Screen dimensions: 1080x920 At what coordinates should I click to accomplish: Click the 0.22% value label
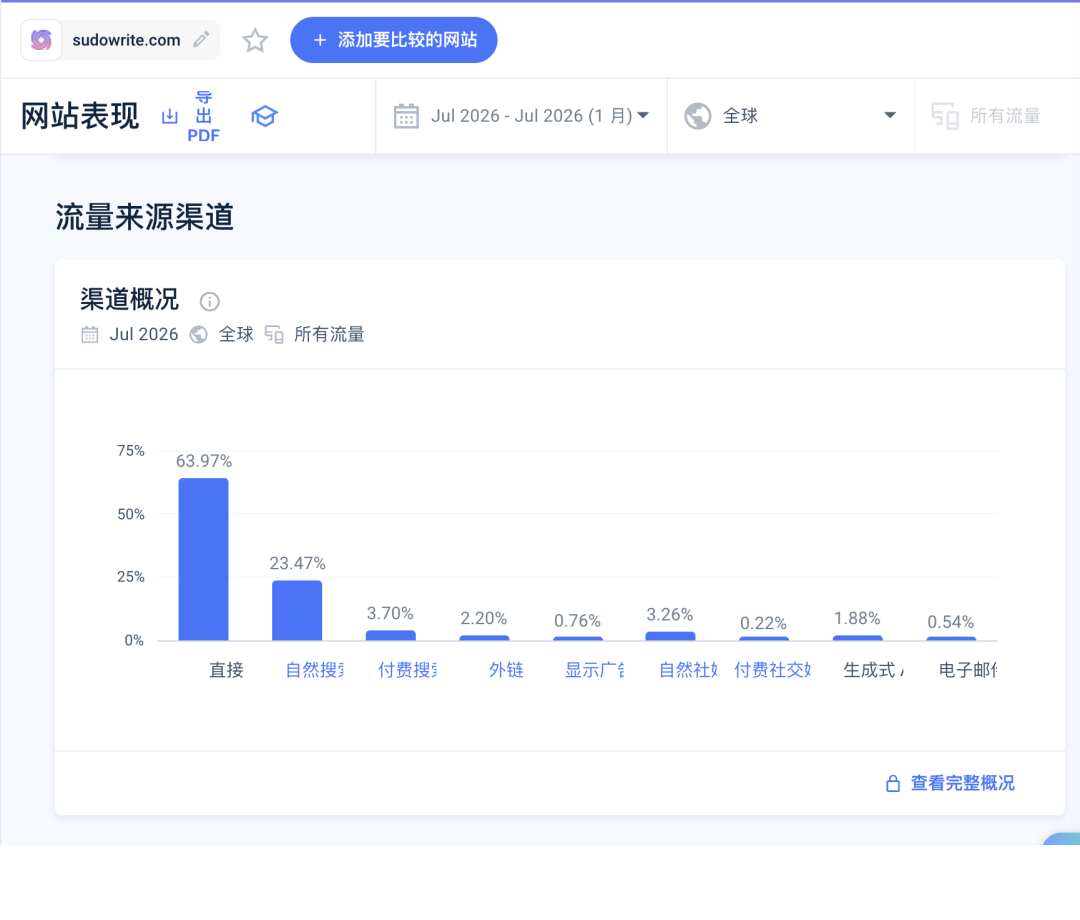click(763, 623)
